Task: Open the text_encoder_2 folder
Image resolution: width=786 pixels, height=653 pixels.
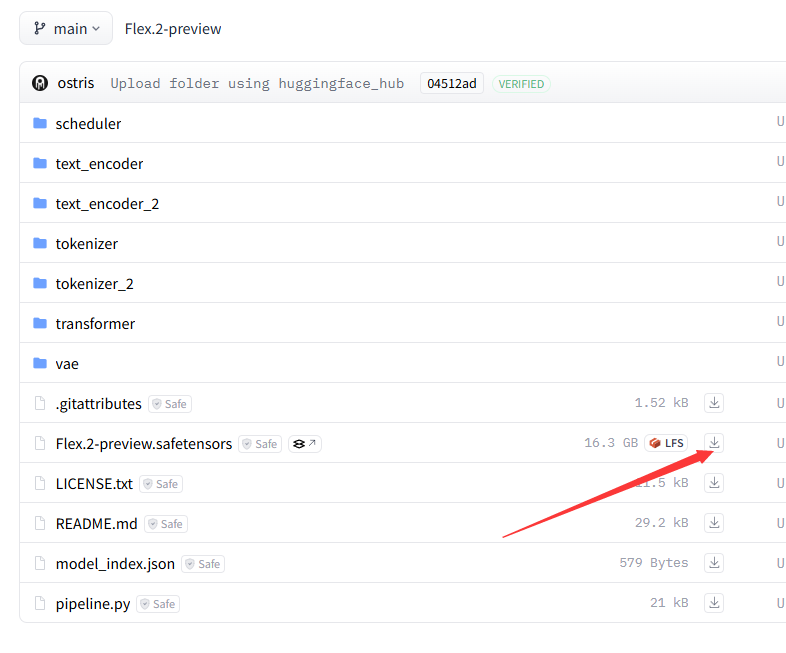Action: pos(107,203)
